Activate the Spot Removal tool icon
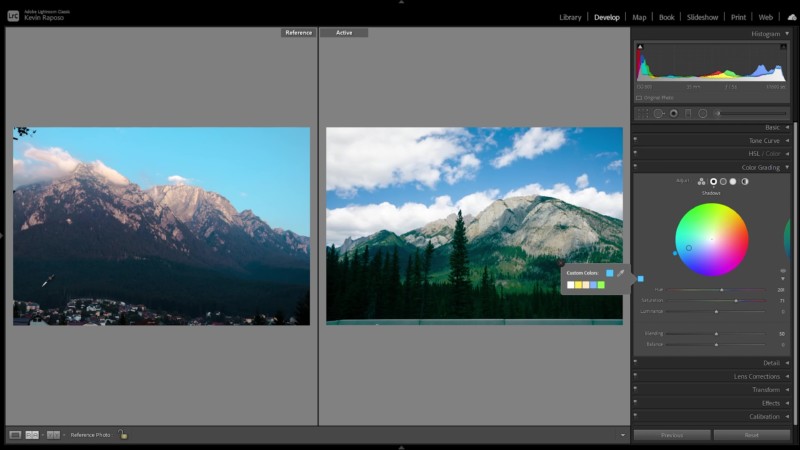800x450 pixels. coord(659,113)
